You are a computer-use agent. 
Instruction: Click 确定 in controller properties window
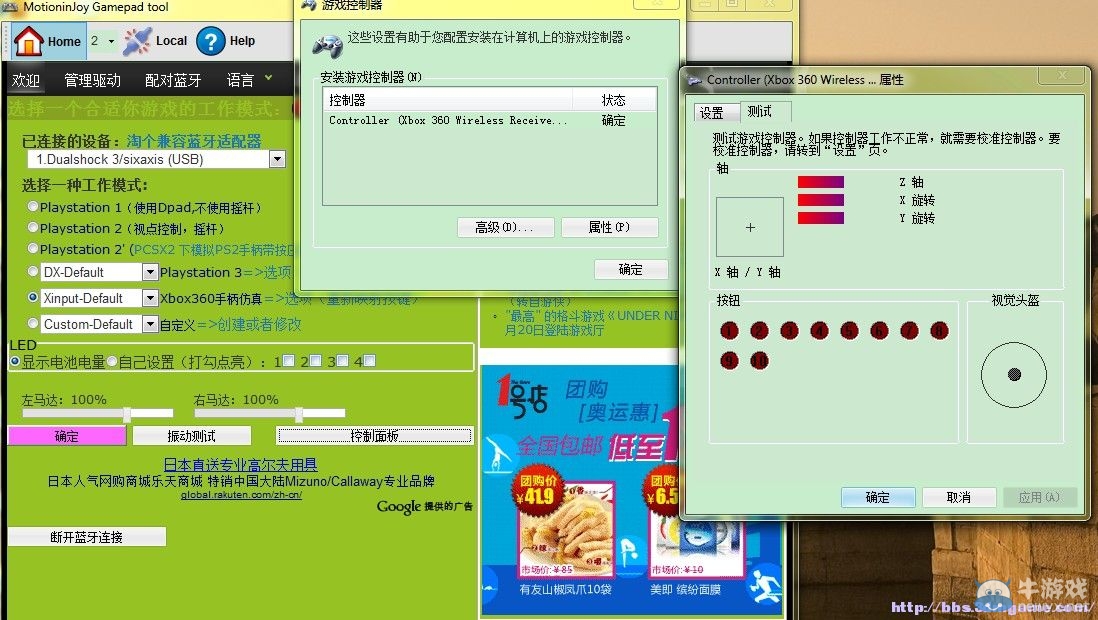(877, 497)
